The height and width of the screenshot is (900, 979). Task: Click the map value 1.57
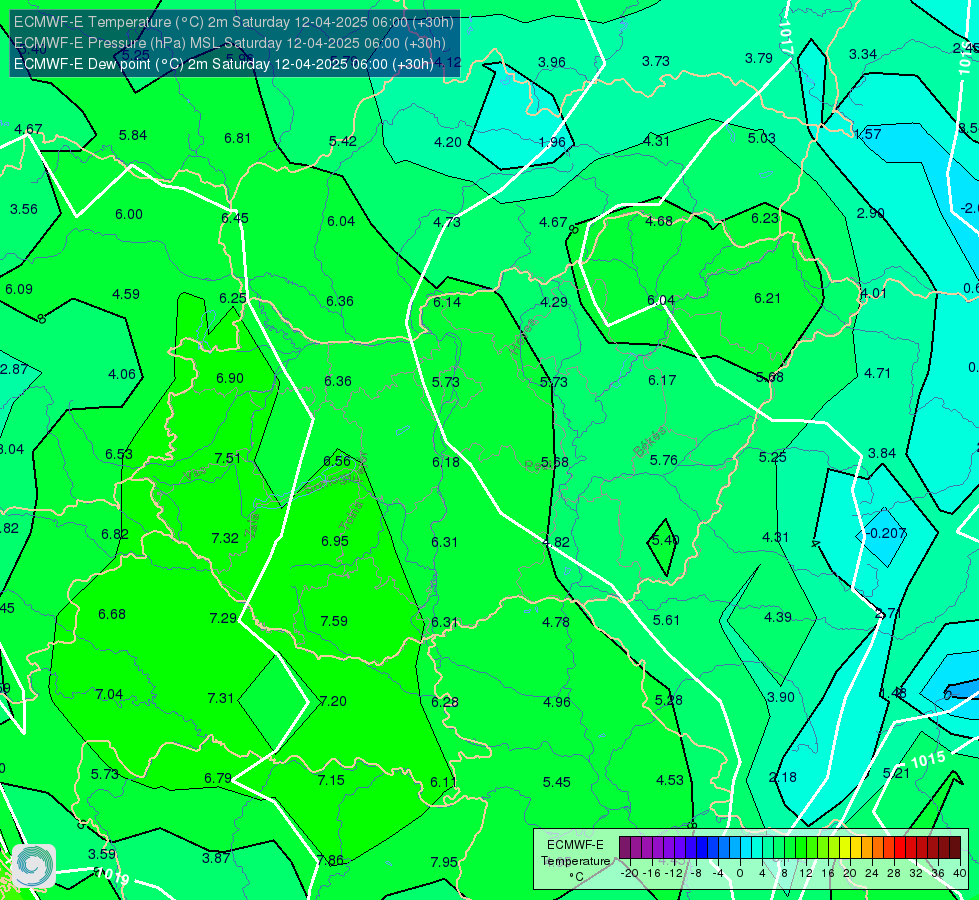click(x=867, y=134)
